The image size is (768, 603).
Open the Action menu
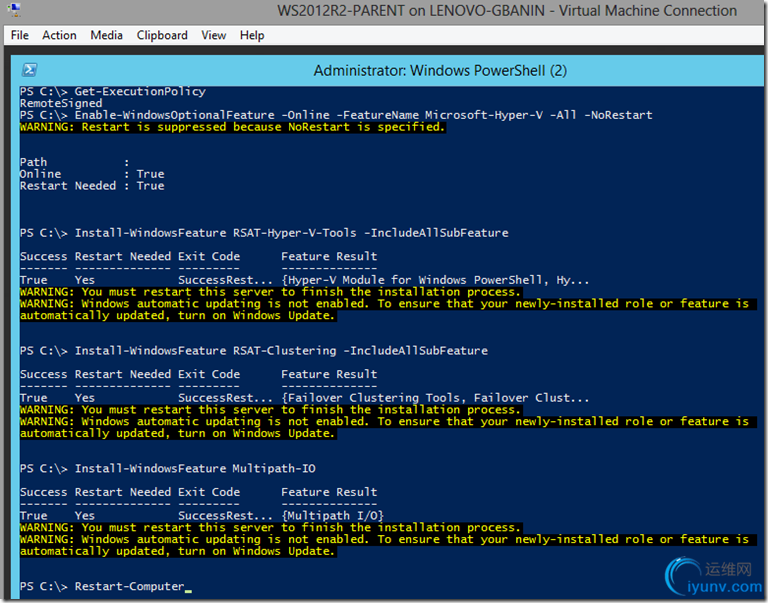tap(59, 35)
